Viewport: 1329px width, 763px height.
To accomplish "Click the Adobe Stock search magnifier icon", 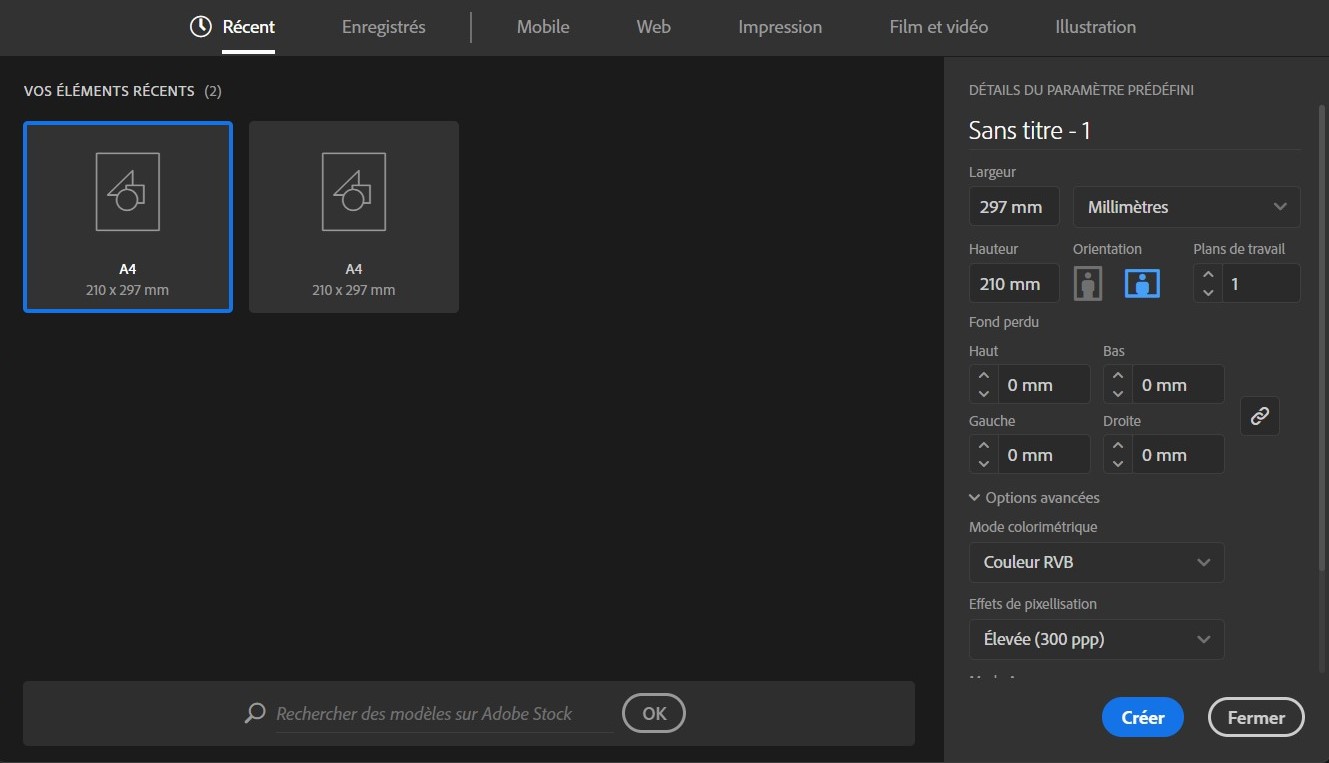I will tap(256, 713).
